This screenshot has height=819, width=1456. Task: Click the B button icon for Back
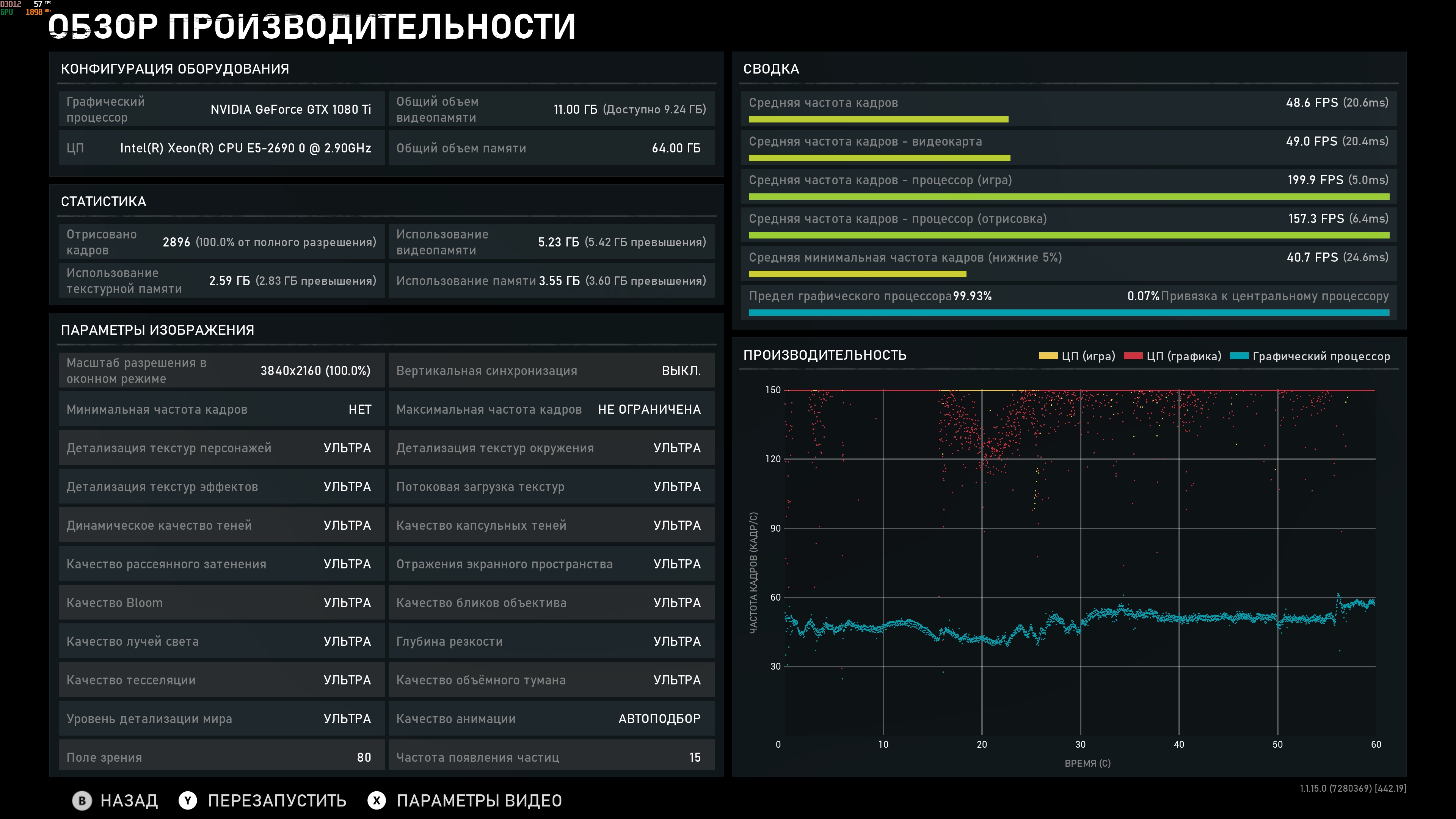(82, 800)
